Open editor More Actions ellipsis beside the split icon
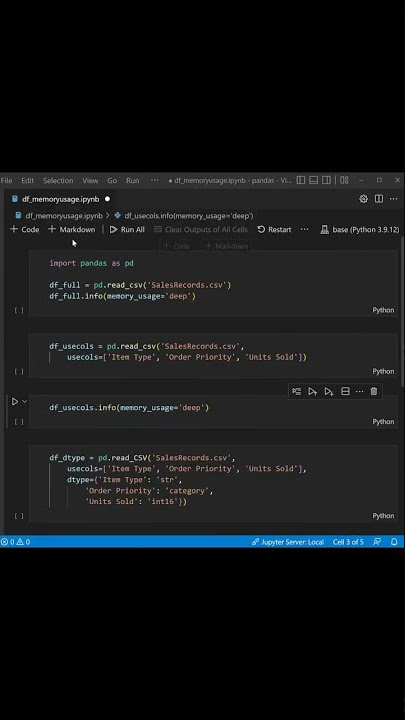The width and height of the screenshot is (405, 720). tap(394, 199)
